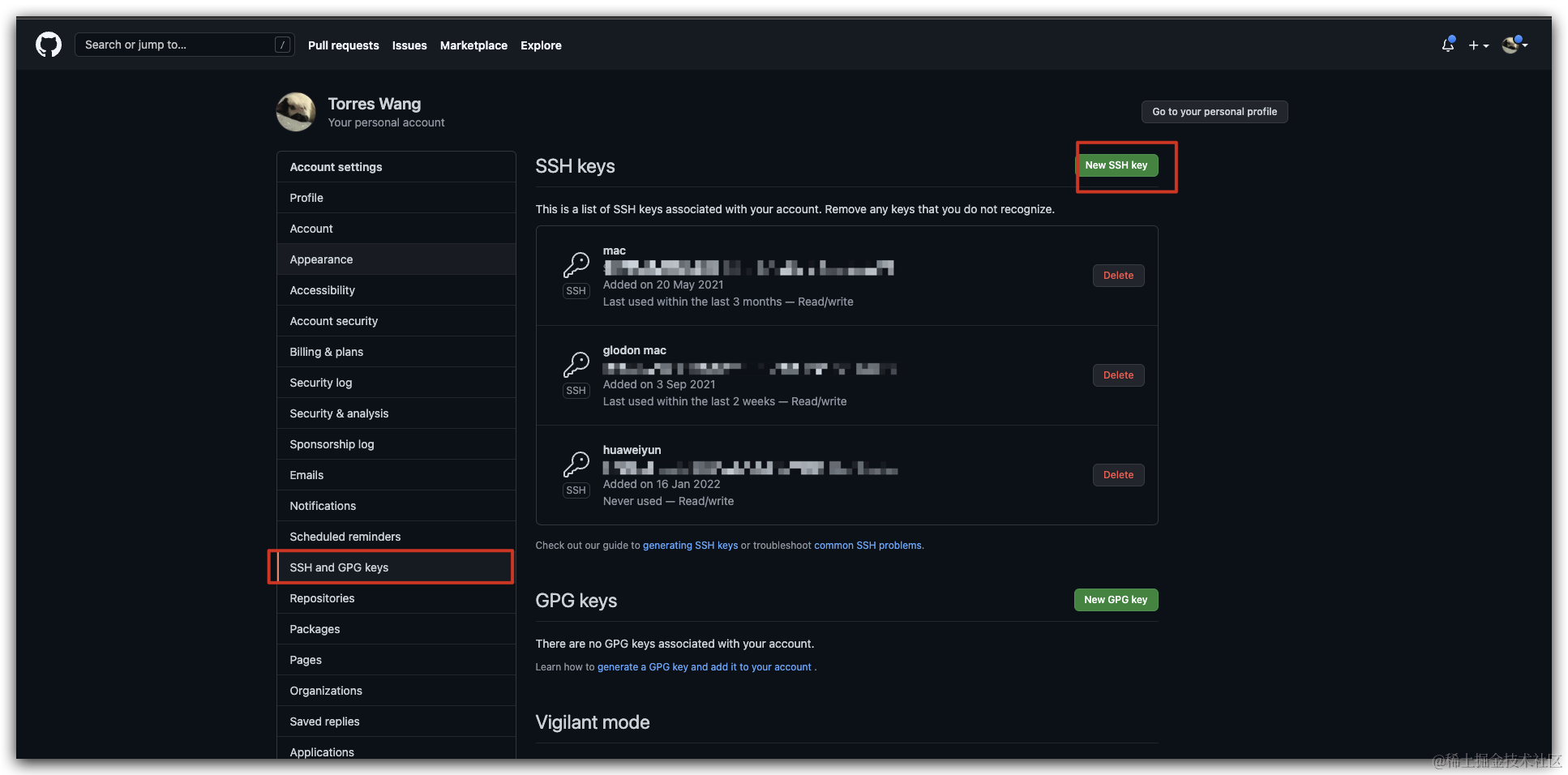
Task: Select Profile in settings sidebar
Action: tap(396, 198)
